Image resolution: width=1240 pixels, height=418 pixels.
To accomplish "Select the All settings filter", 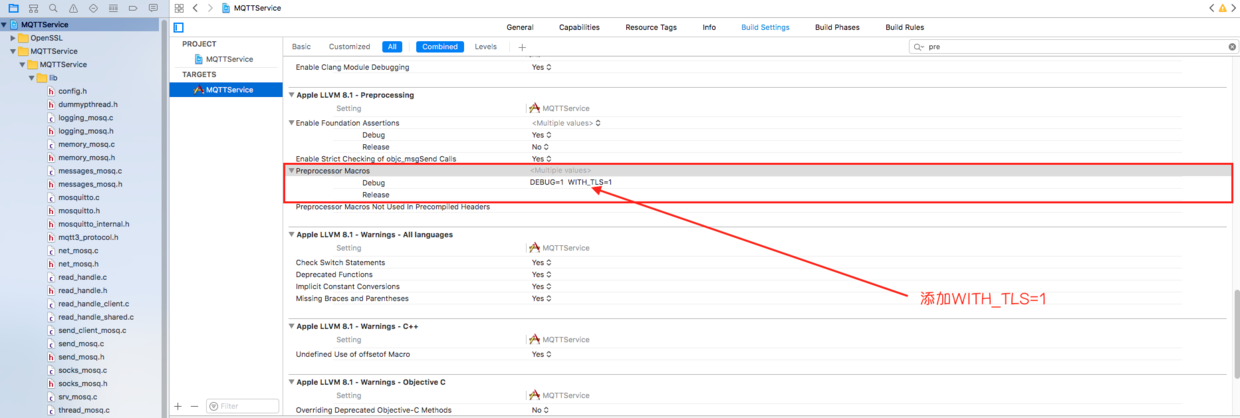I will pyautogui.click(x=392, y=47).
